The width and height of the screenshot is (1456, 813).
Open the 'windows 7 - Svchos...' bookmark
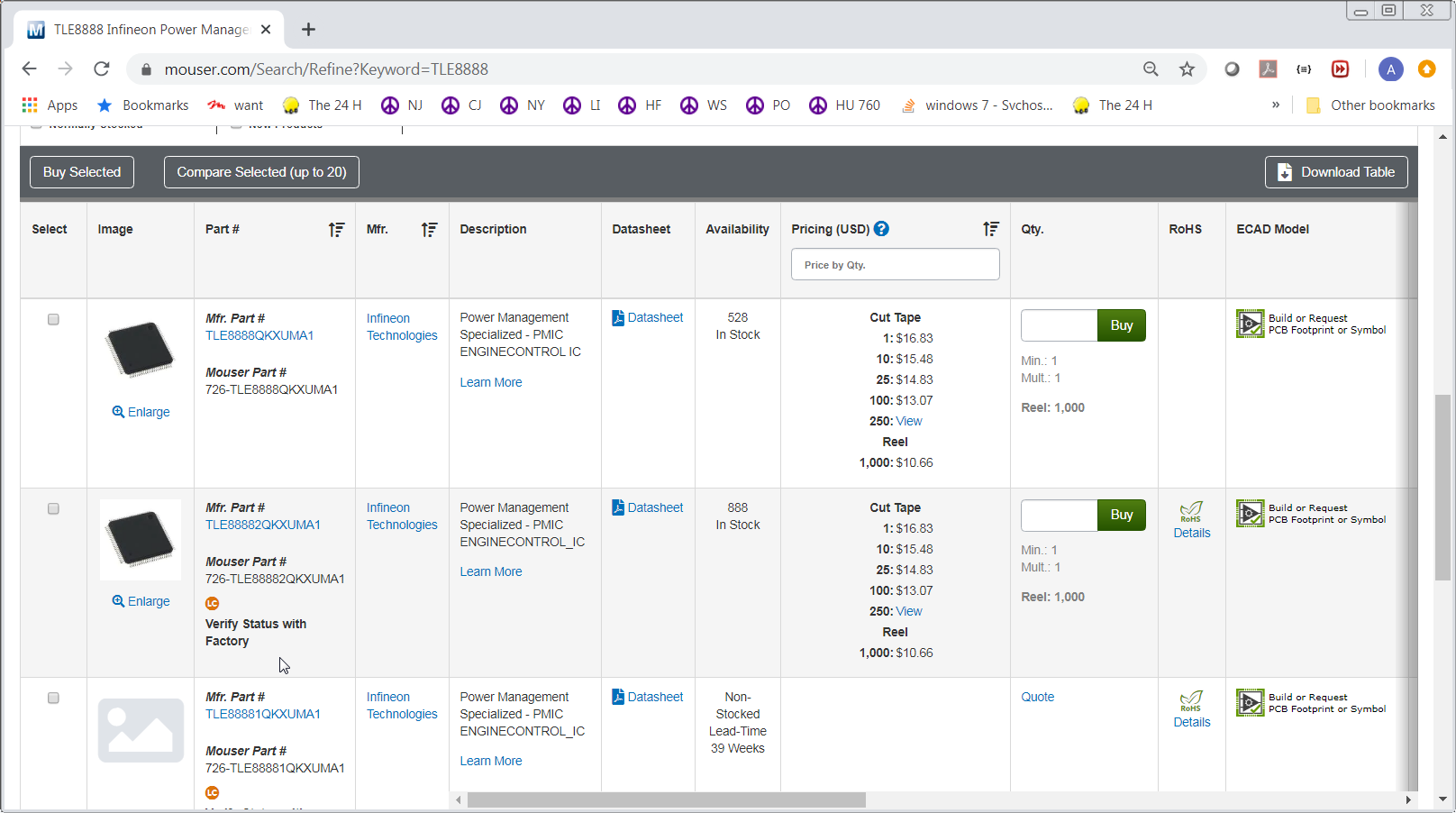(x=977, y=105)
